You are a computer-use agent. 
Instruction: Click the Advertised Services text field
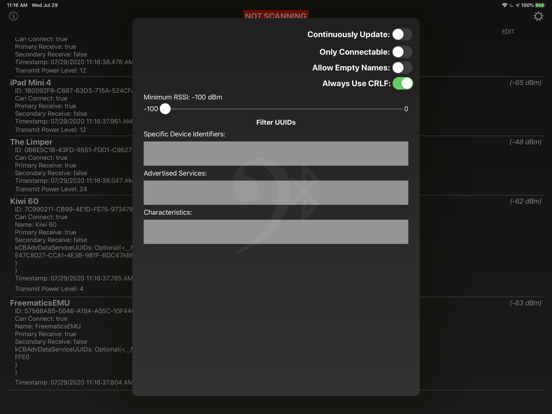click(276, 193)
